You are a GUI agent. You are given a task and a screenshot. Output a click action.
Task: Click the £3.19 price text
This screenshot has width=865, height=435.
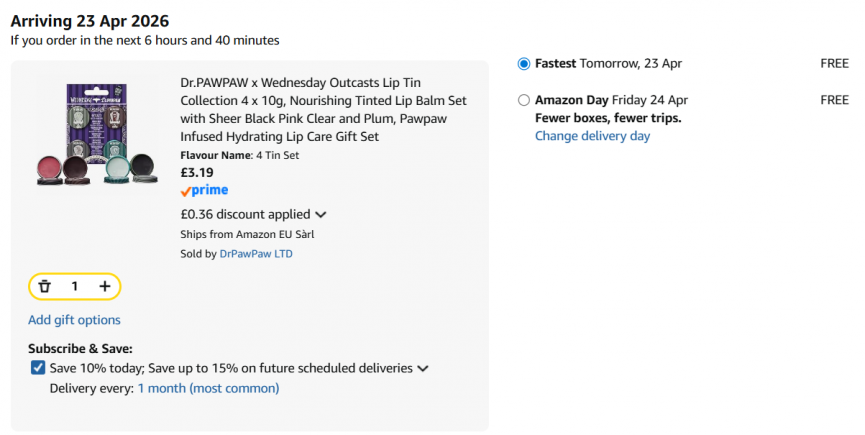pyautogui.click(x=197, y=172)
